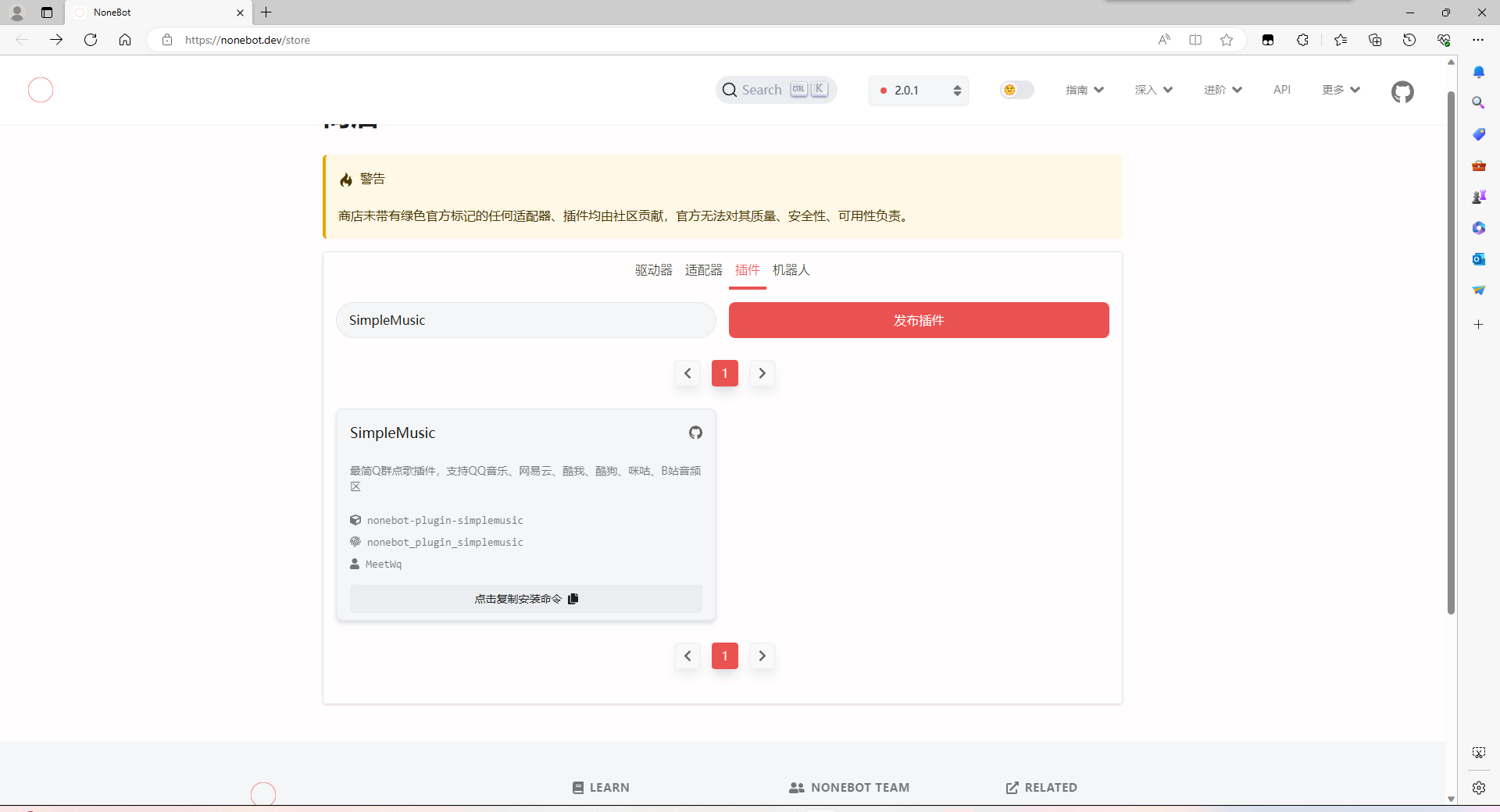Open sidebar Shopping tag icon
This screenshot has width=1500, height=812.
click(1479, 134)
